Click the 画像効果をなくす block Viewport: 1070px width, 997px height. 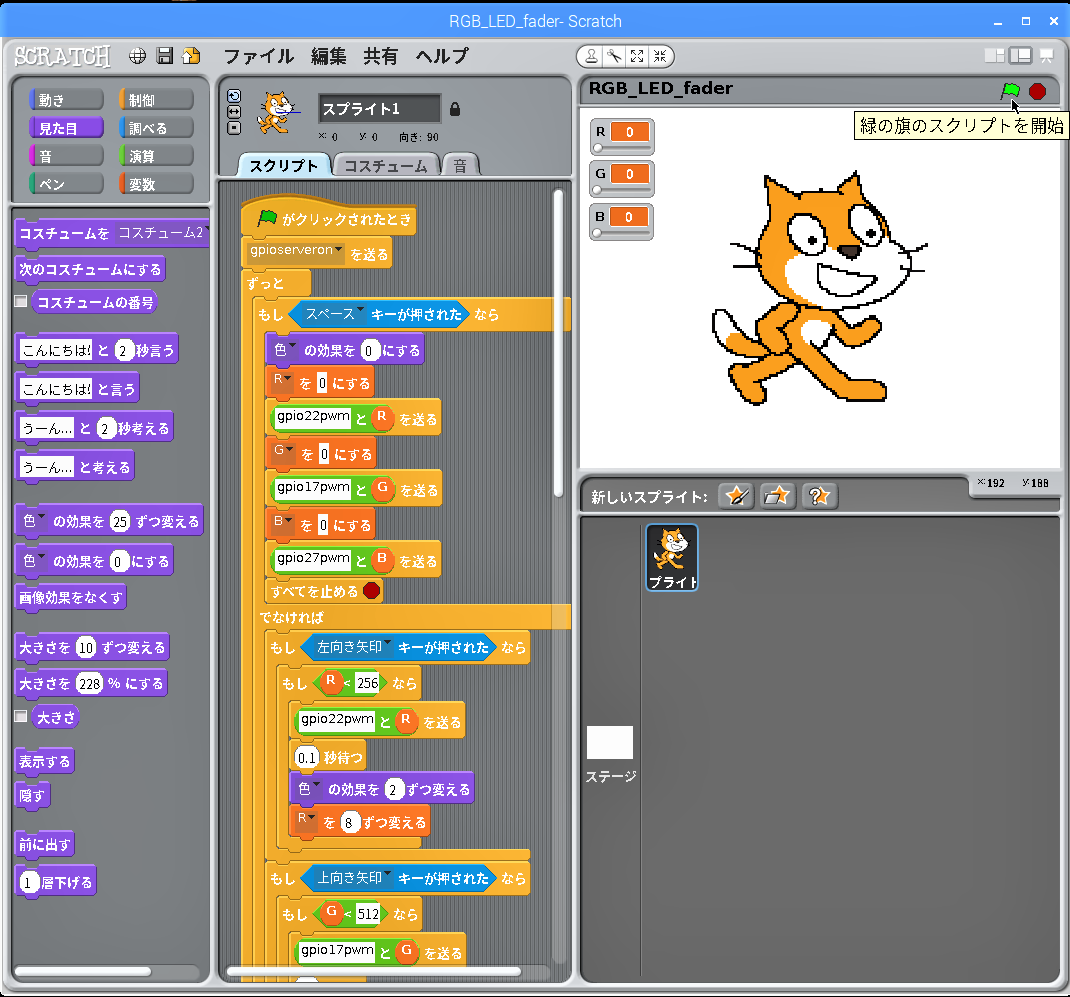[71, 598]
